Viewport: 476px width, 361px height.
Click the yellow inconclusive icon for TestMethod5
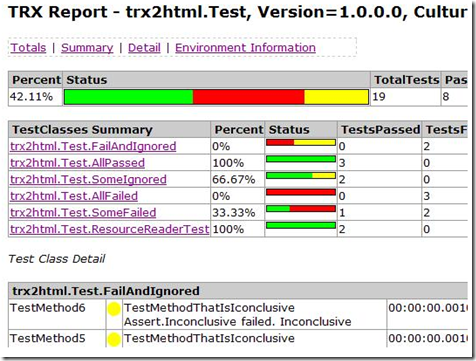(x=114, y=339)
